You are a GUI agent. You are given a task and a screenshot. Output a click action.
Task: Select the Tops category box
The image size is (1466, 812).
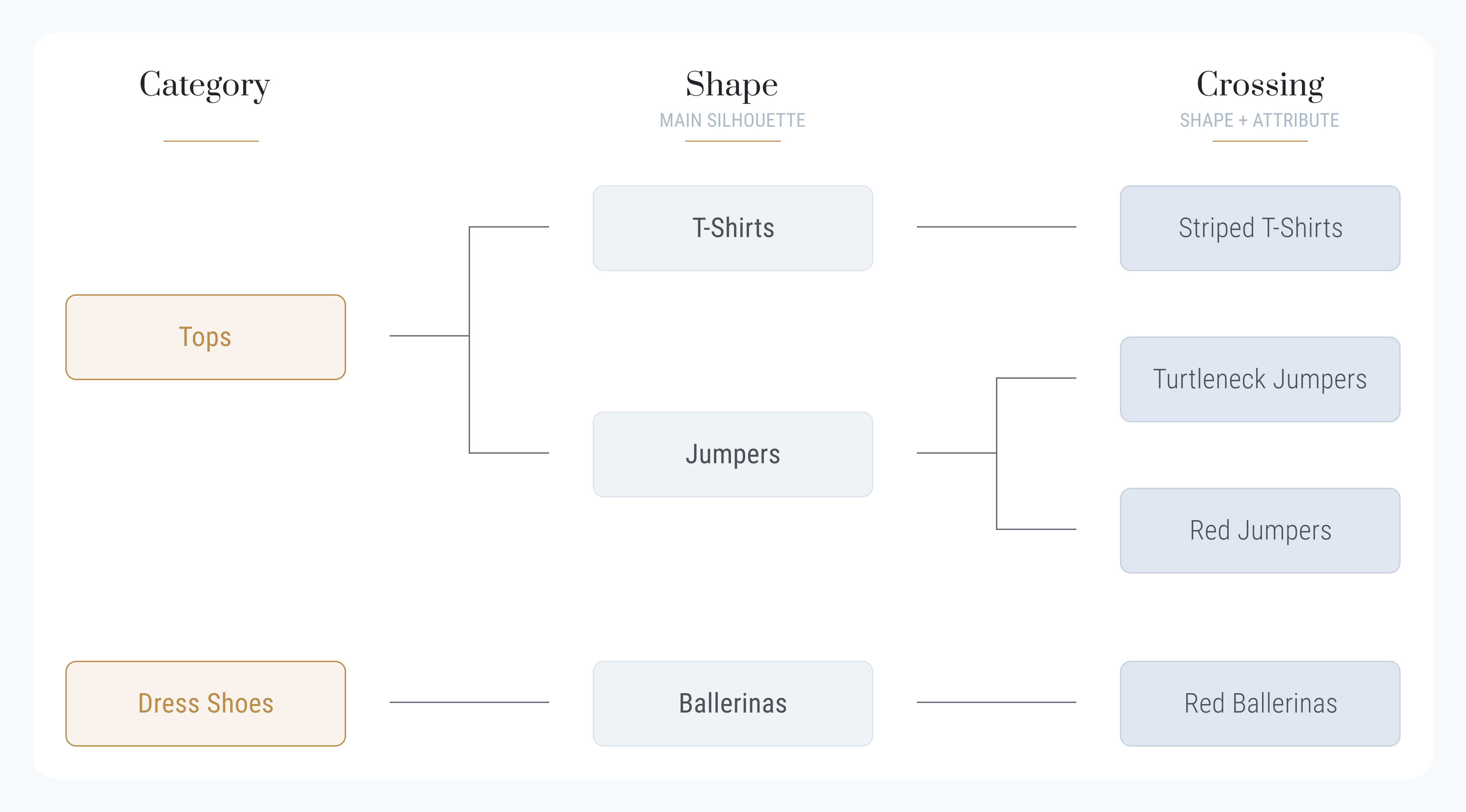coord(205,337)
